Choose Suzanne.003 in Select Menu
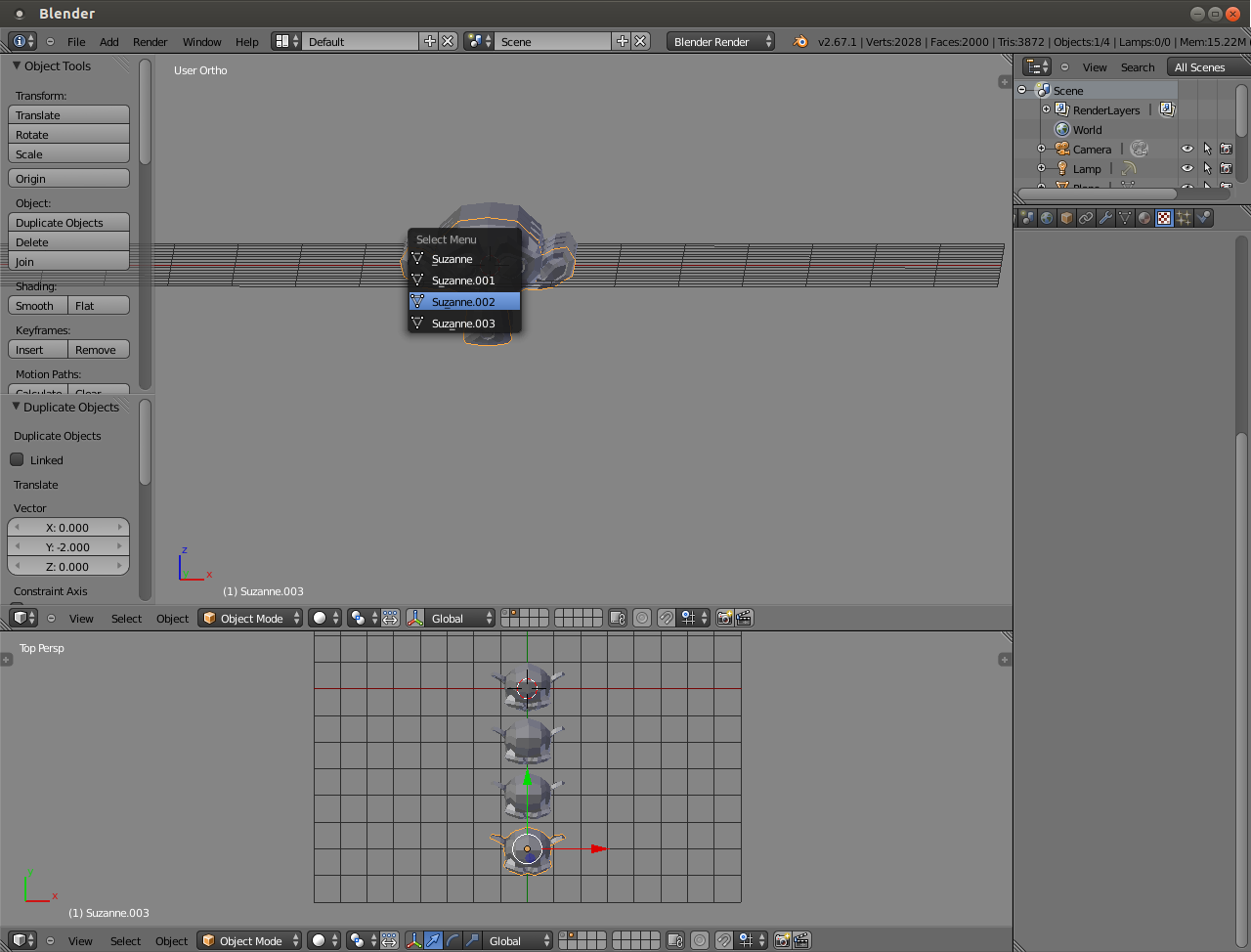 (x=464, y=324)
